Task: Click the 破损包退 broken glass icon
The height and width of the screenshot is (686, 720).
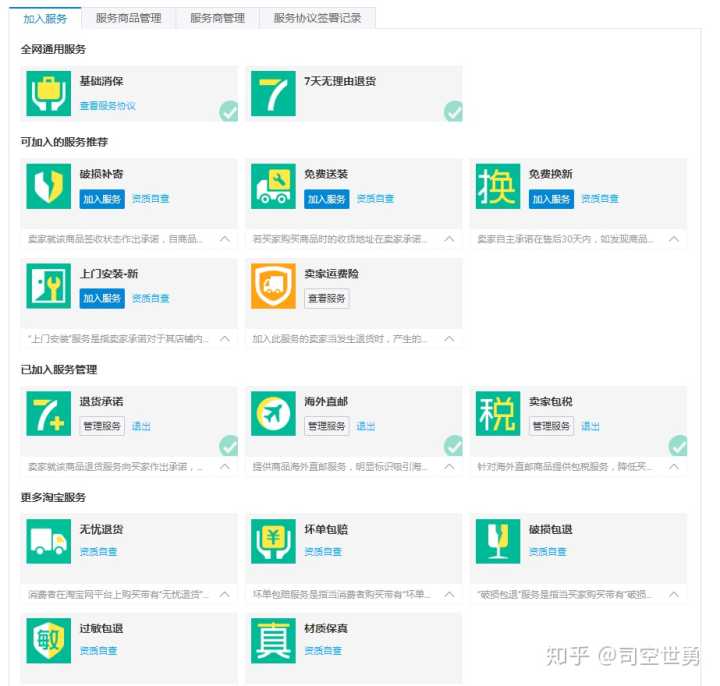Action: coord(498,541)
